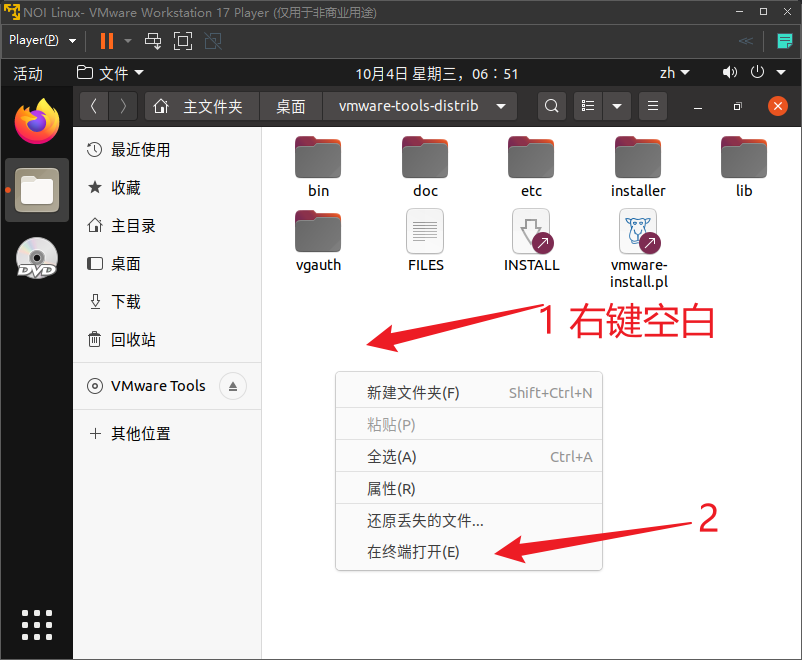This screenshot has width=802, height=660.
Task: Open the Downloads sidebar location
Action: click(126, 301)
